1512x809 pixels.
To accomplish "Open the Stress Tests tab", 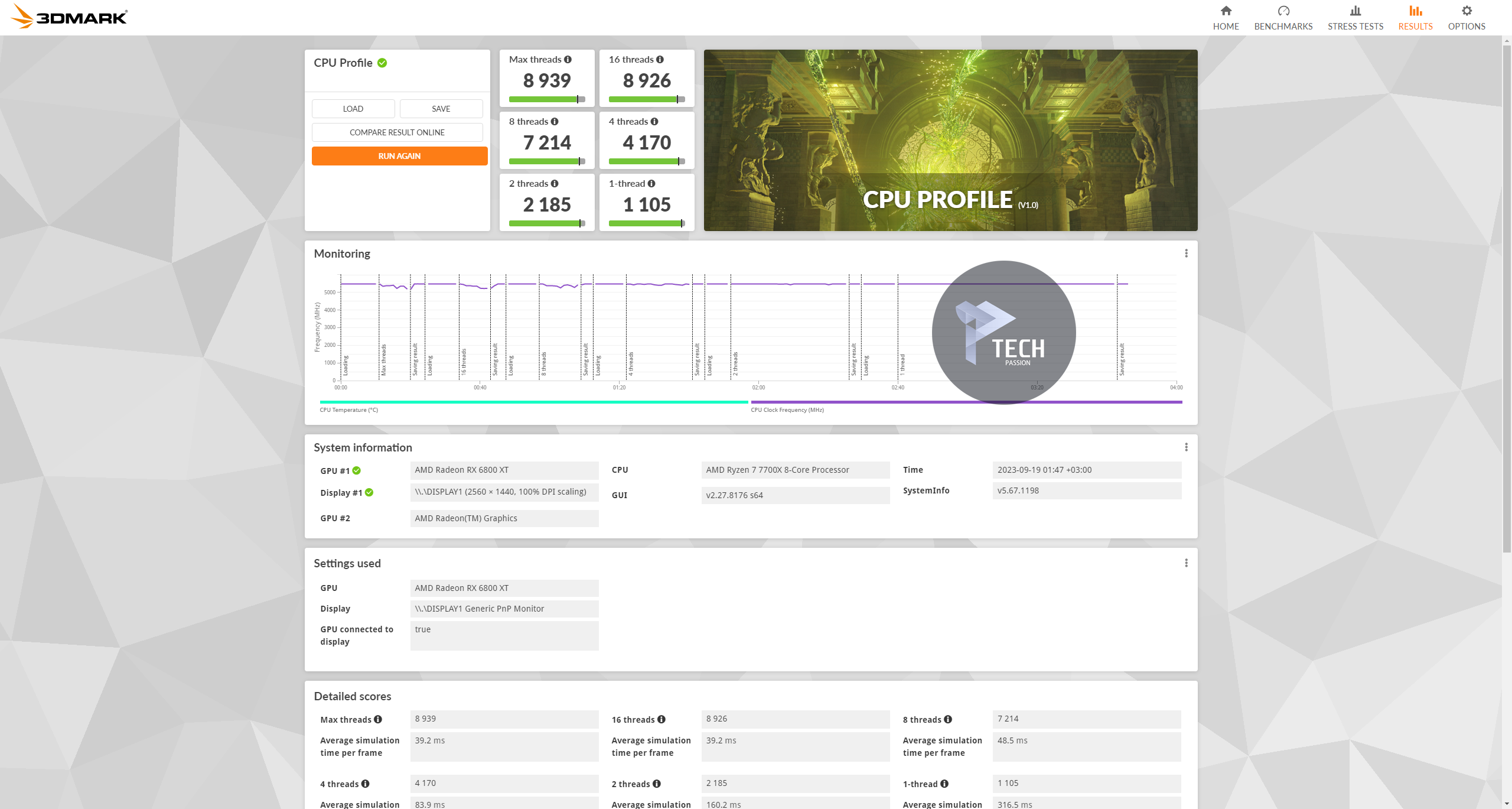I will (1355, 18).
